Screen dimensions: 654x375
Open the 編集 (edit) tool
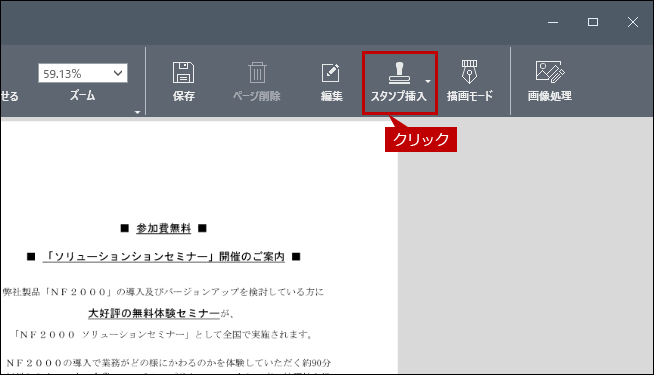tap(331, 82)
